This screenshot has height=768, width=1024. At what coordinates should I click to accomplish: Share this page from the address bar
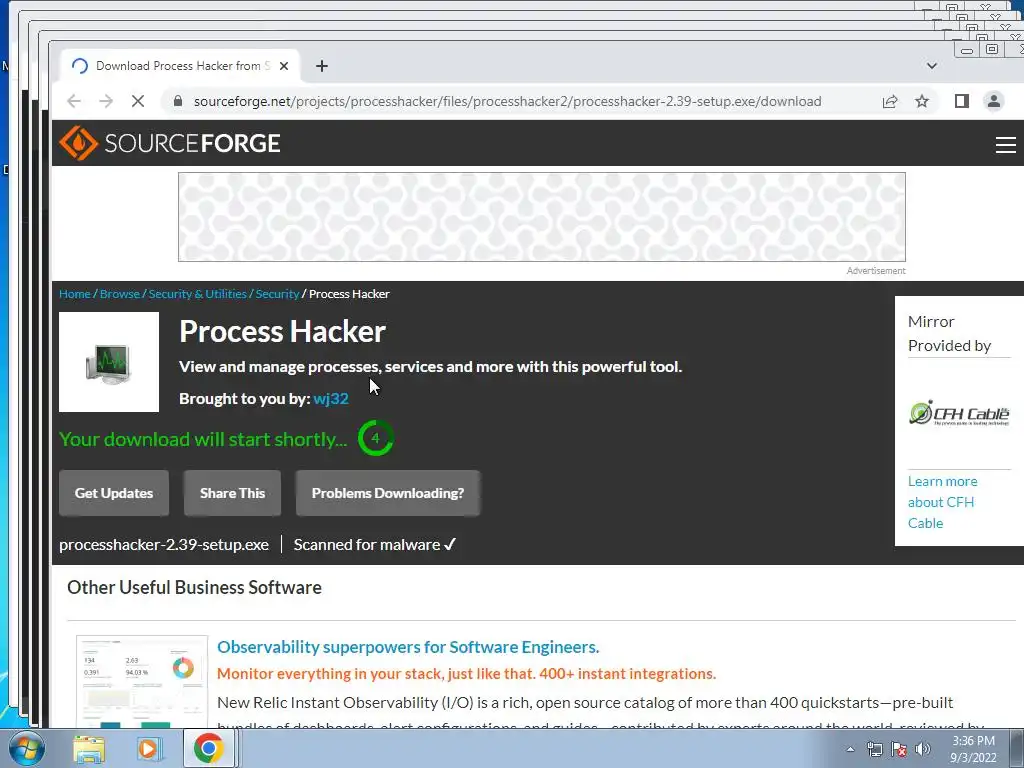click(x=889, y=101)
